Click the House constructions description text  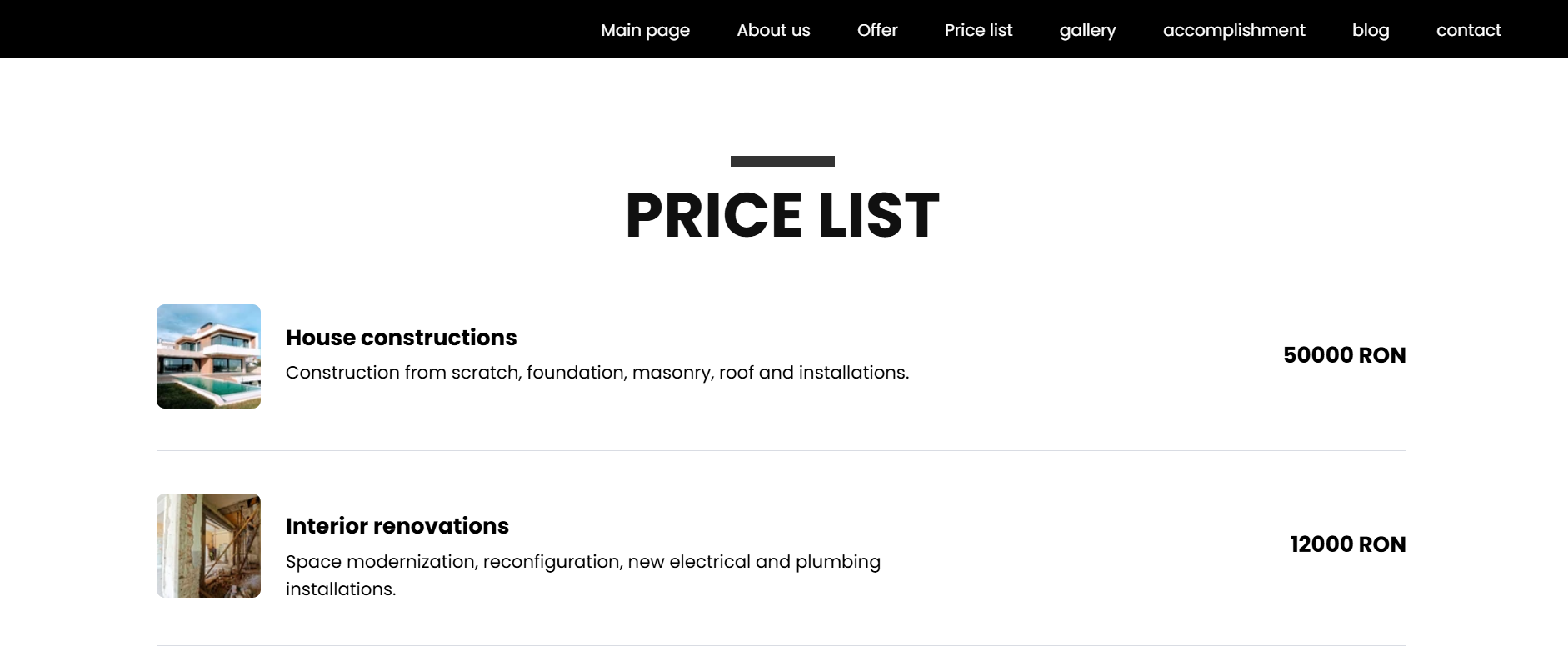point(597,373)
